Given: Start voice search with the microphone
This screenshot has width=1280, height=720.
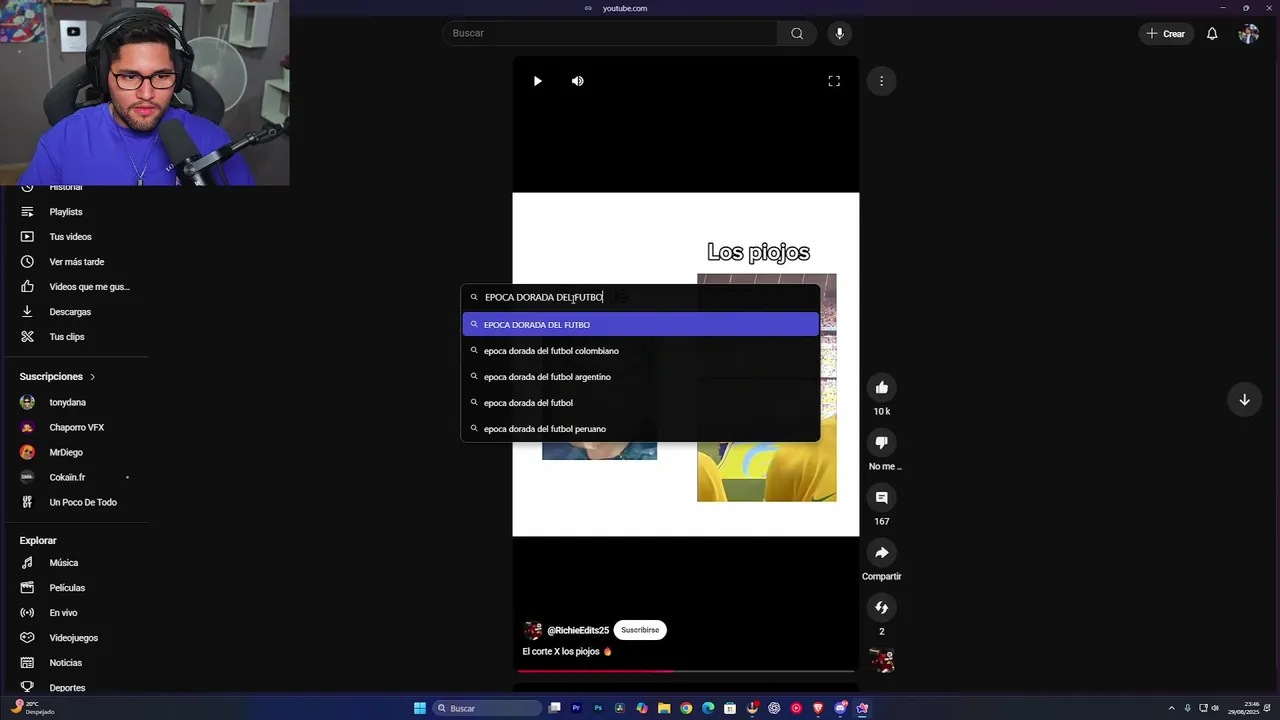Looking at the screenshot, I should coord(839,33).
